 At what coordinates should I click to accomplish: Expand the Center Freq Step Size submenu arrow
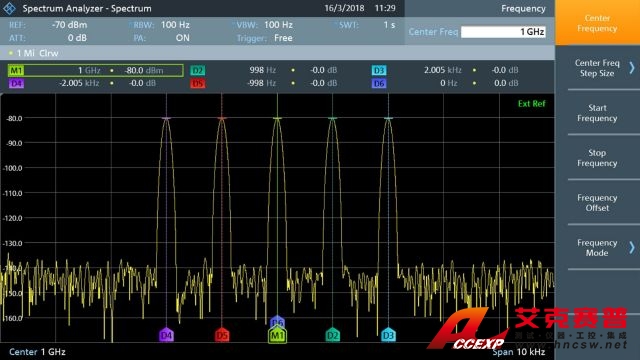coord(632,68)
